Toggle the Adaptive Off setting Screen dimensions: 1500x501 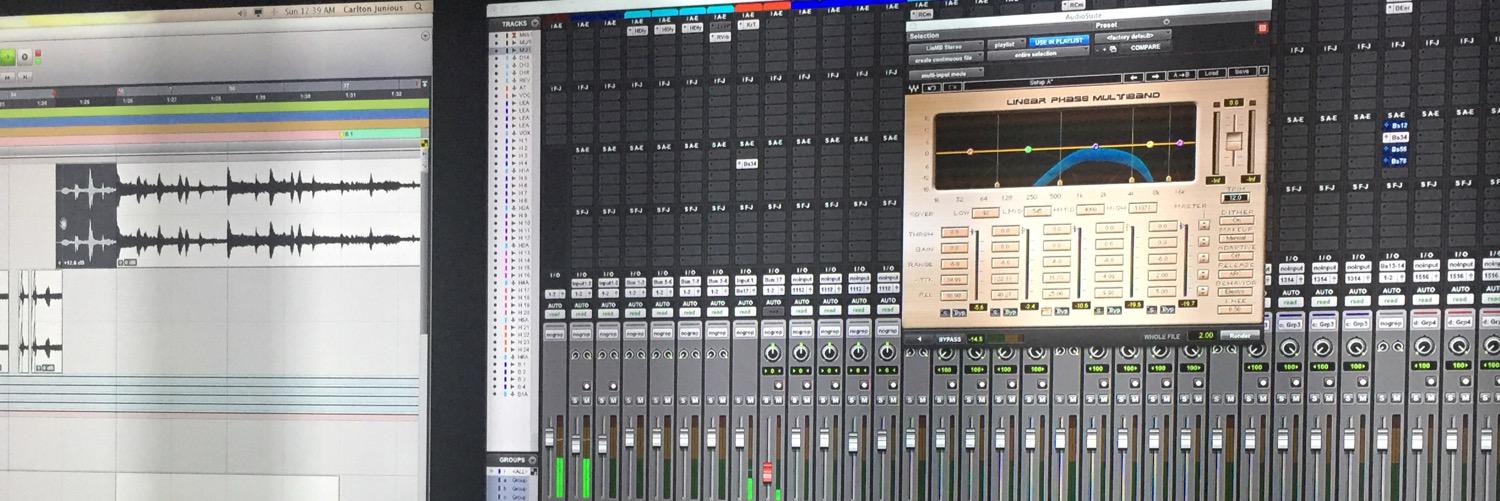tap(1236, 256)
